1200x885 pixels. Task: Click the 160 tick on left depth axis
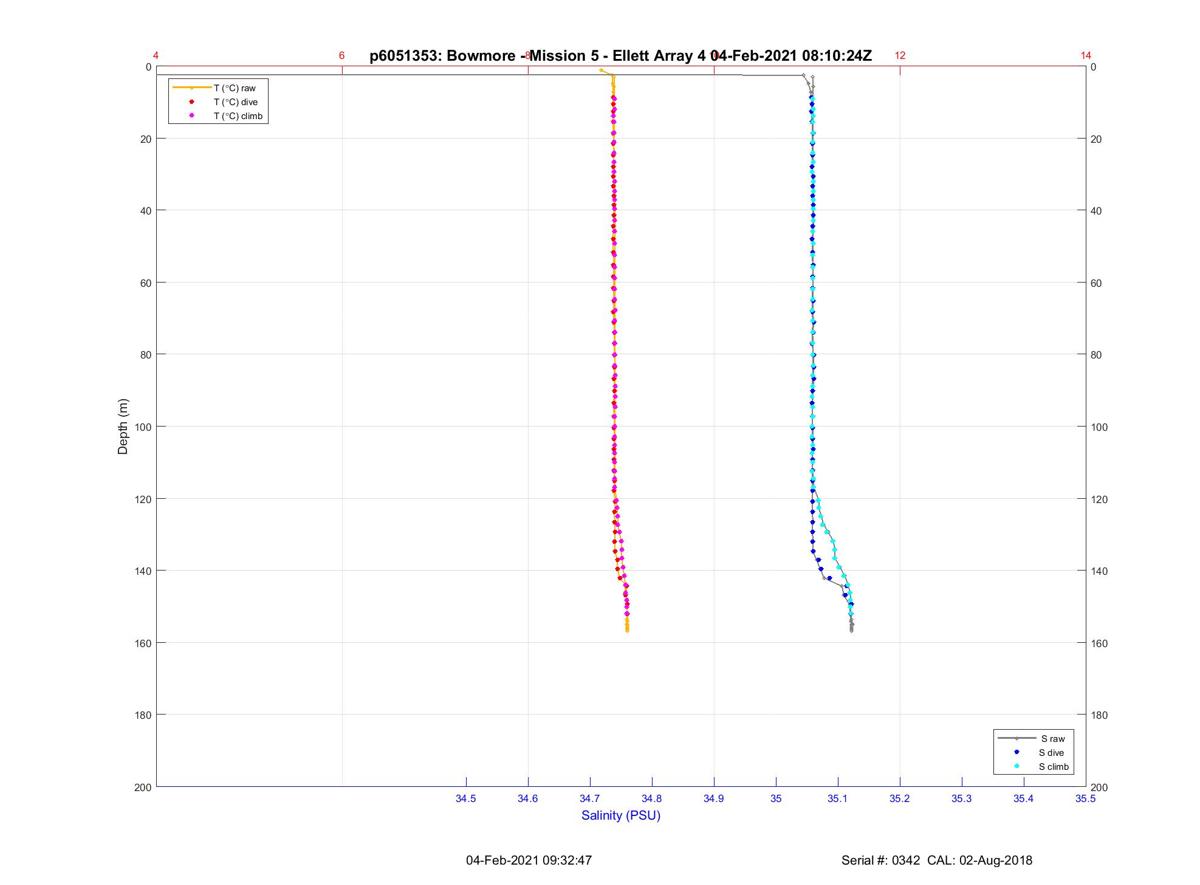click(x=142, y=643)
